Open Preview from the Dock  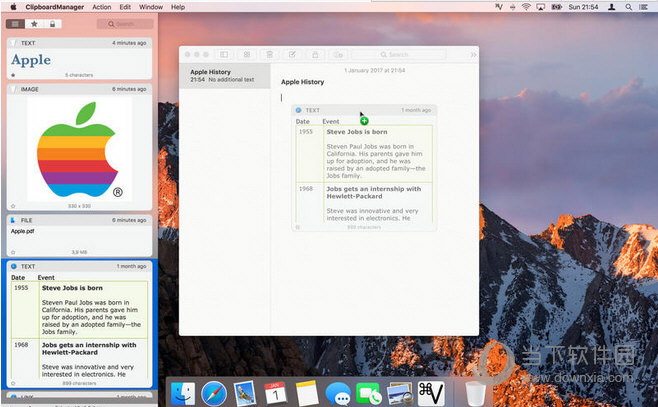(400, 394)
